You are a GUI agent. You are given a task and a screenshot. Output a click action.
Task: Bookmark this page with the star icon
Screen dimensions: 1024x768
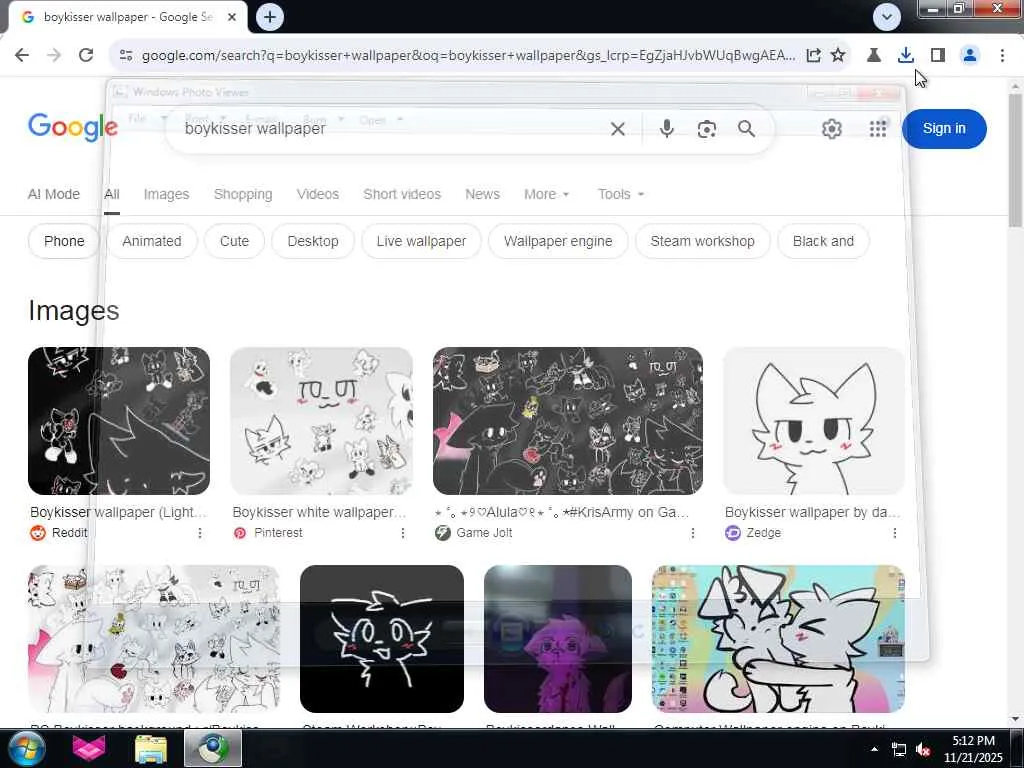pyautogui.click(x=838, y=56)
